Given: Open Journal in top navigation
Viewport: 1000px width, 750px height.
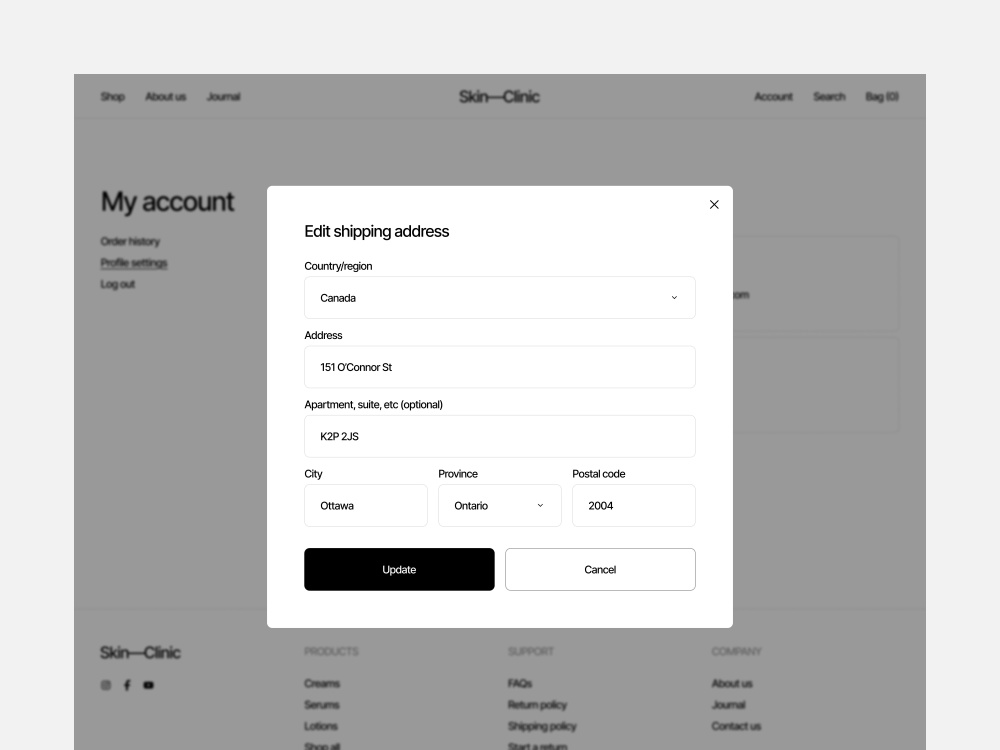Looking at the screenshot, I should tap(223, 97).
